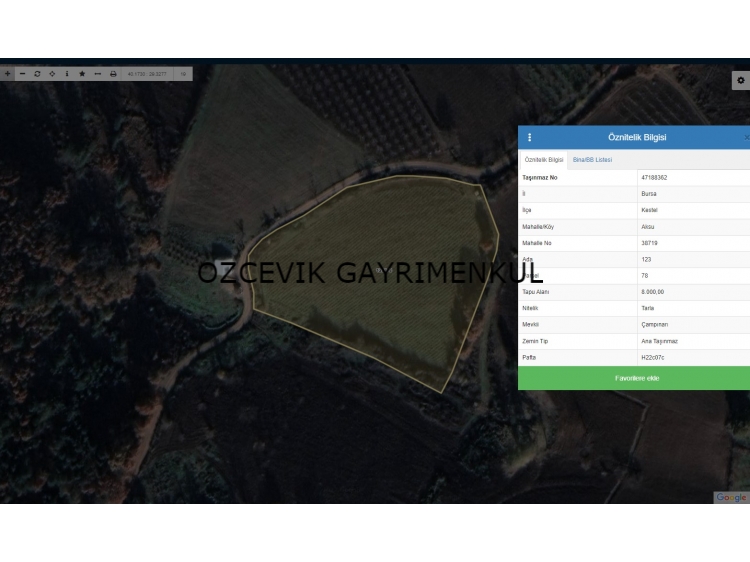The image size is (750, 562).
Task: Click the Mevkii value Çampınarı
Action: coord(654,324)
